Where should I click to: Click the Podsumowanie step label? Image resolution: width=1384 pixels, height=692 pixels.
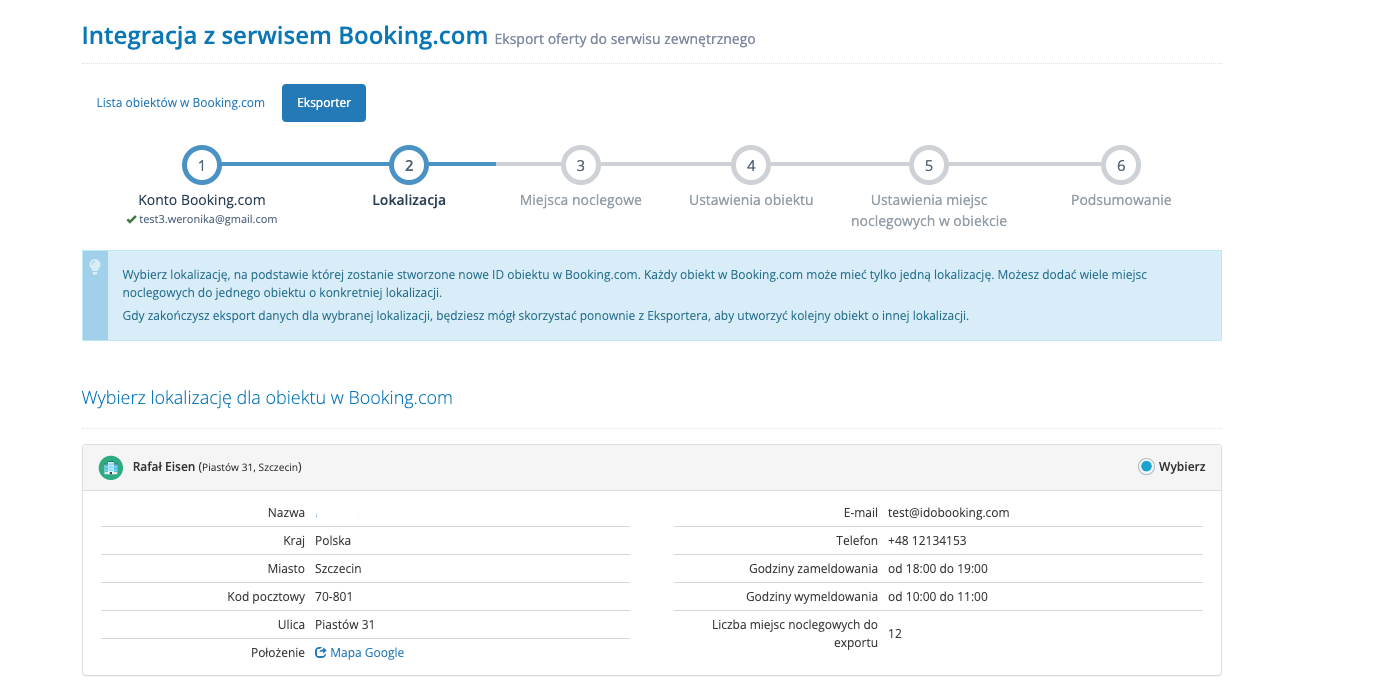point(1121,200)
